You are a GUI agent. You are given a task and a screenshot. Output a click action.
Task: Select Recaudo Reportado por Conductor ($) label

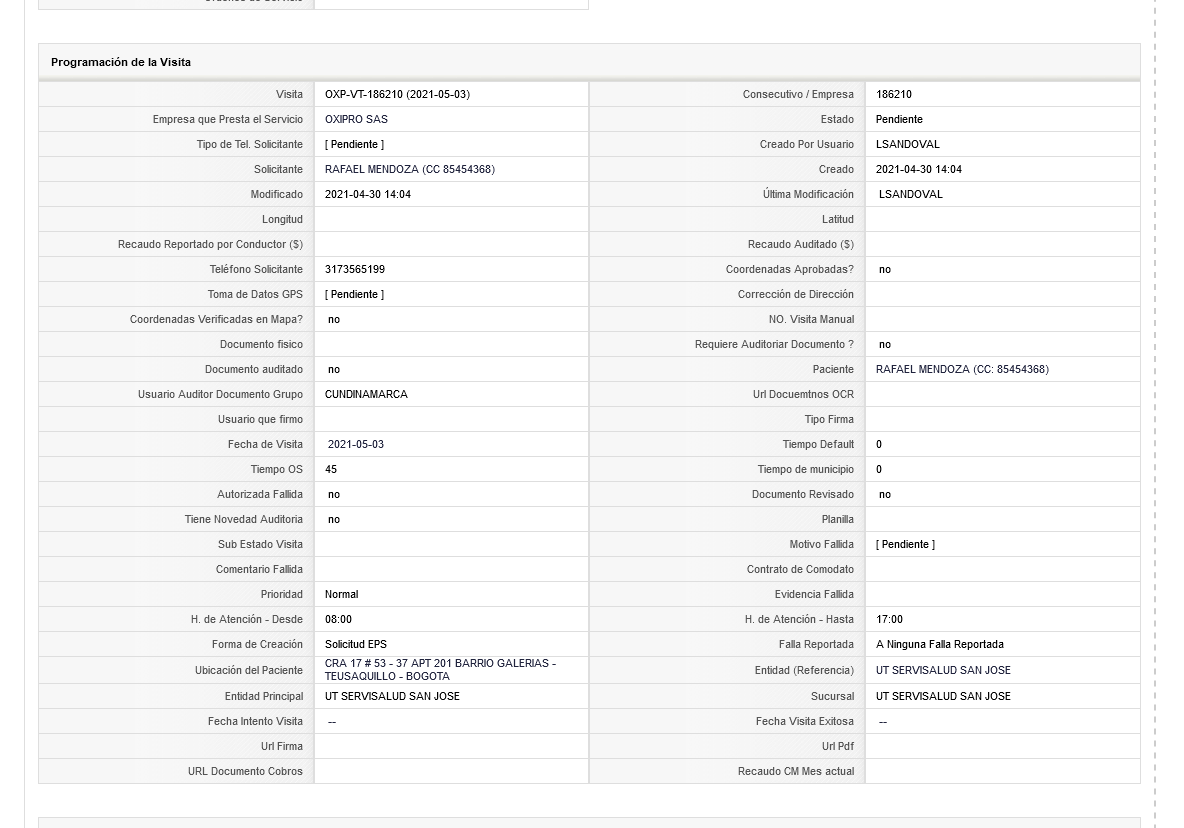tap(210, 244)
